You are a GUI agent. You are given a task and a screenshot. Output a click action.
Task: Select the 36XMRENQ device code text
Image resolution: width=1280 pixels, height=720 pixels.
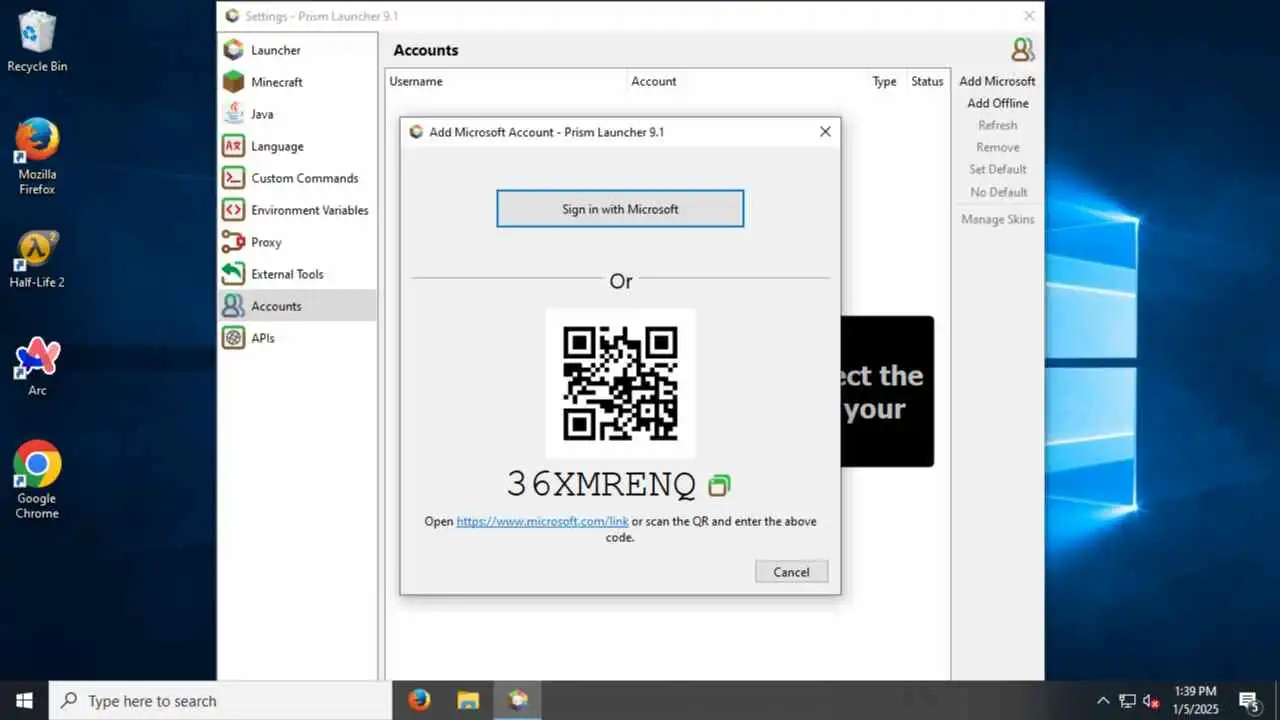(x=601, y=484)
